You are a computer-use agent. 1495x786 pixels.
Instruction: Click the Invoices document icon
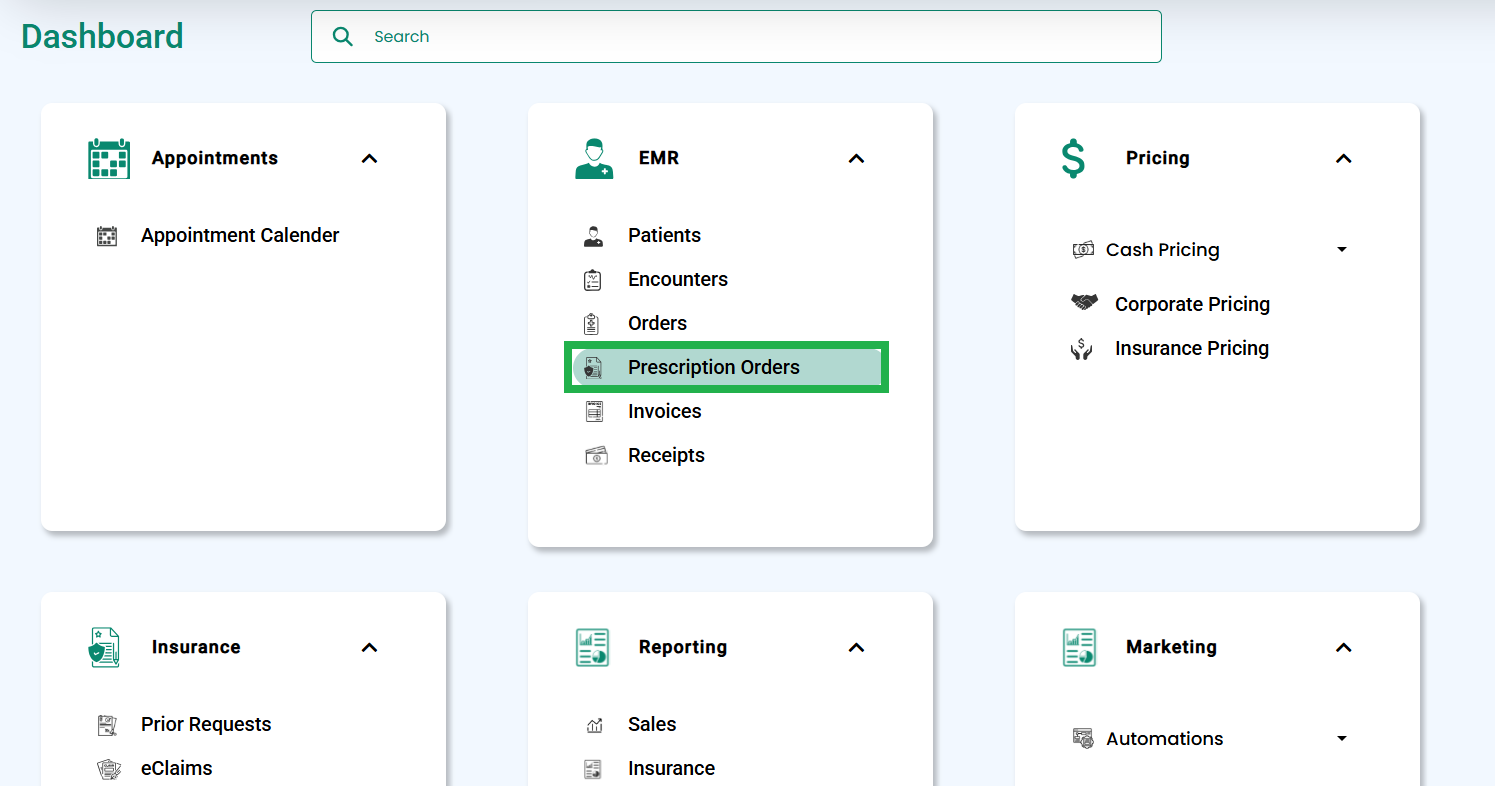click(x=594, y=412)
